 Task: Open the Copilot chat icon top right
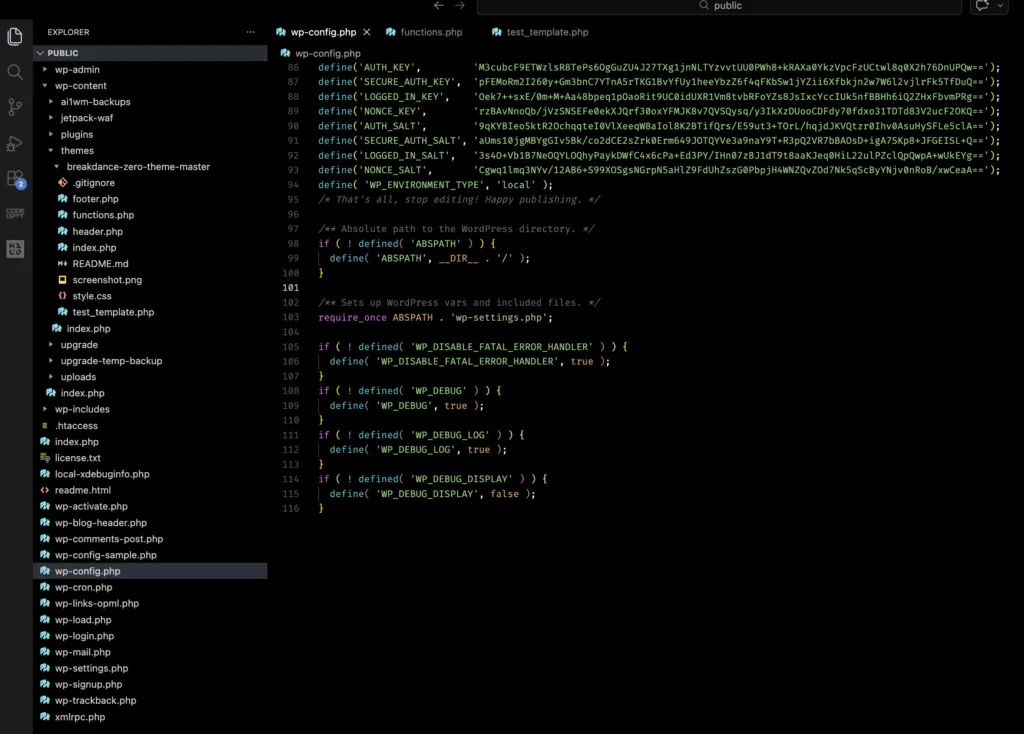pyautogui.click(x=981, y=6)
